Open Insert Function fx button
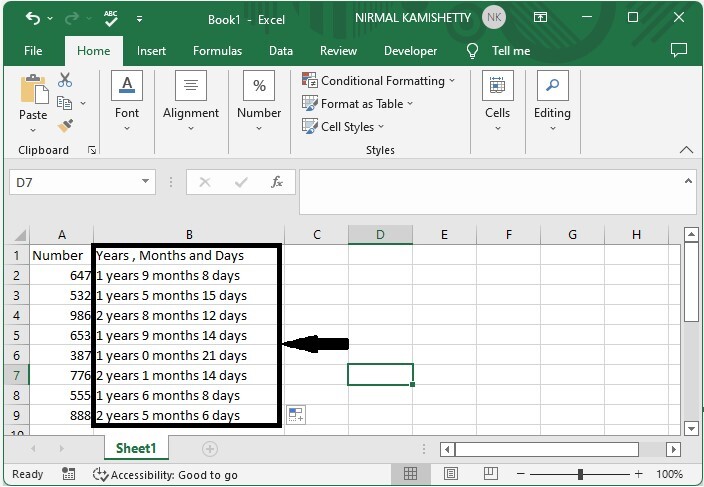This screenshot has height=487, width=704. (277, 182)
